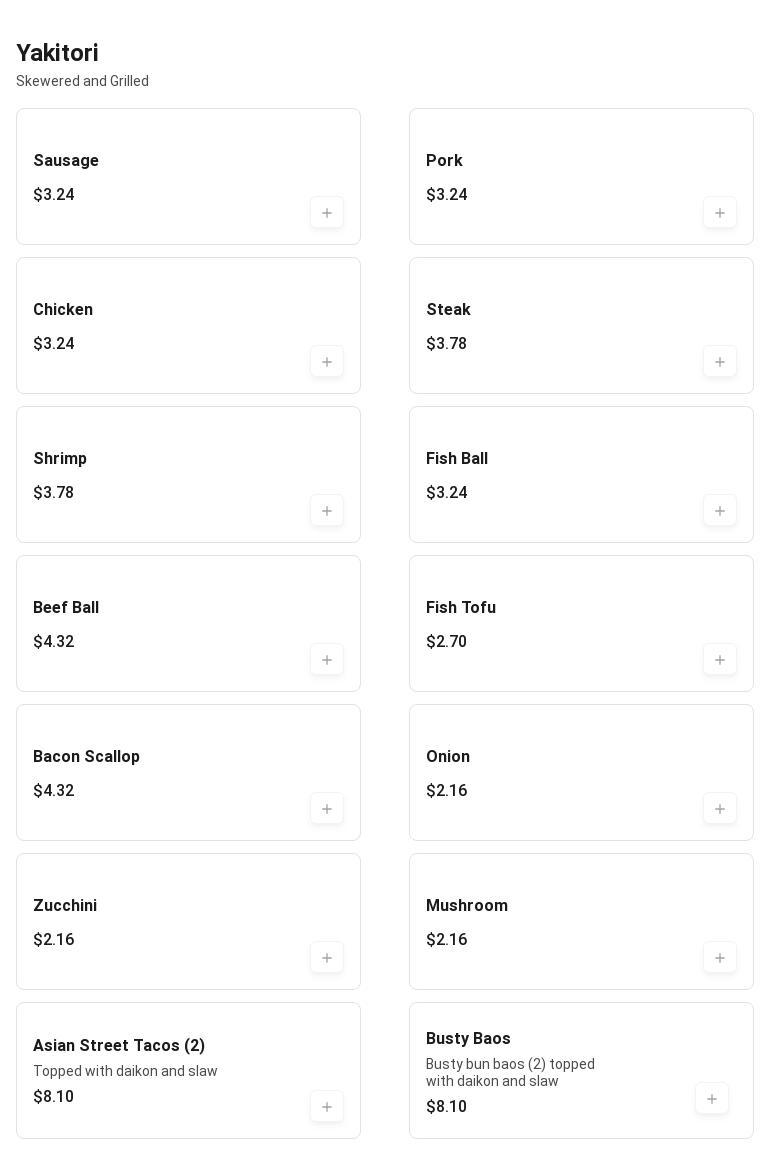Select the Mushroom item title
Image resolution: width=770 pixels, height=1168 pixels.
[x=467, y=906]
